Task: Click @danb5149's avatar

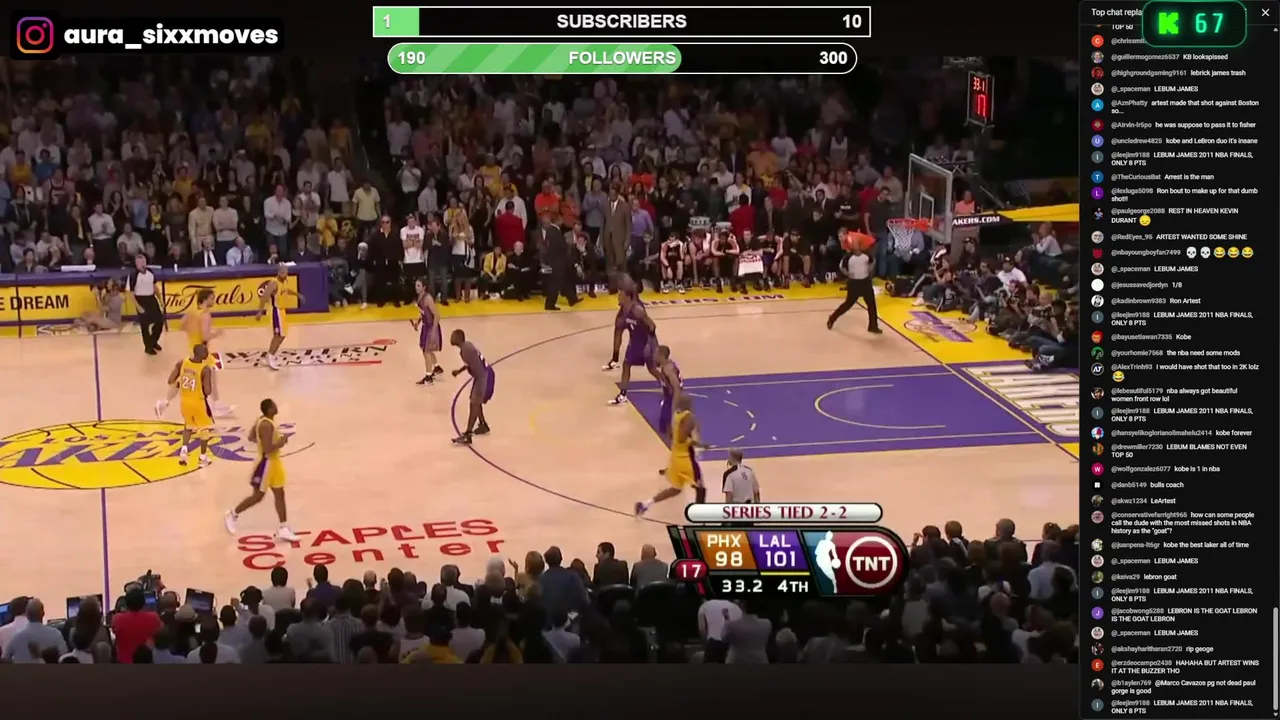Action: coord(1097,485)
